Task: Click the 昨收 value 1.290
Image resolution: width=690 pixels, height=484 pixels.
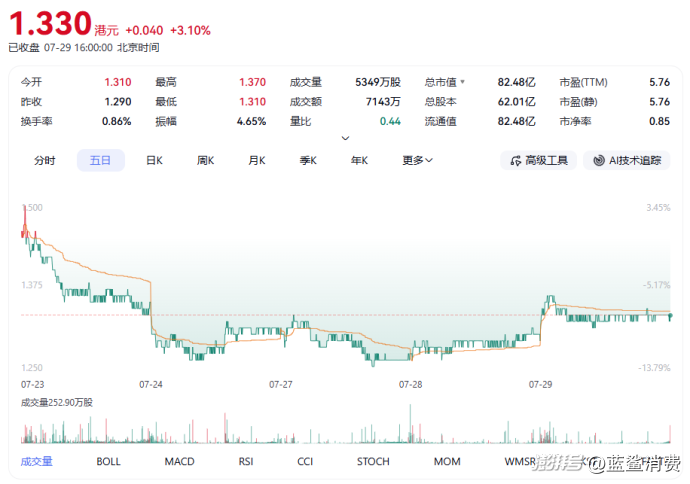Action: [118, 102]
